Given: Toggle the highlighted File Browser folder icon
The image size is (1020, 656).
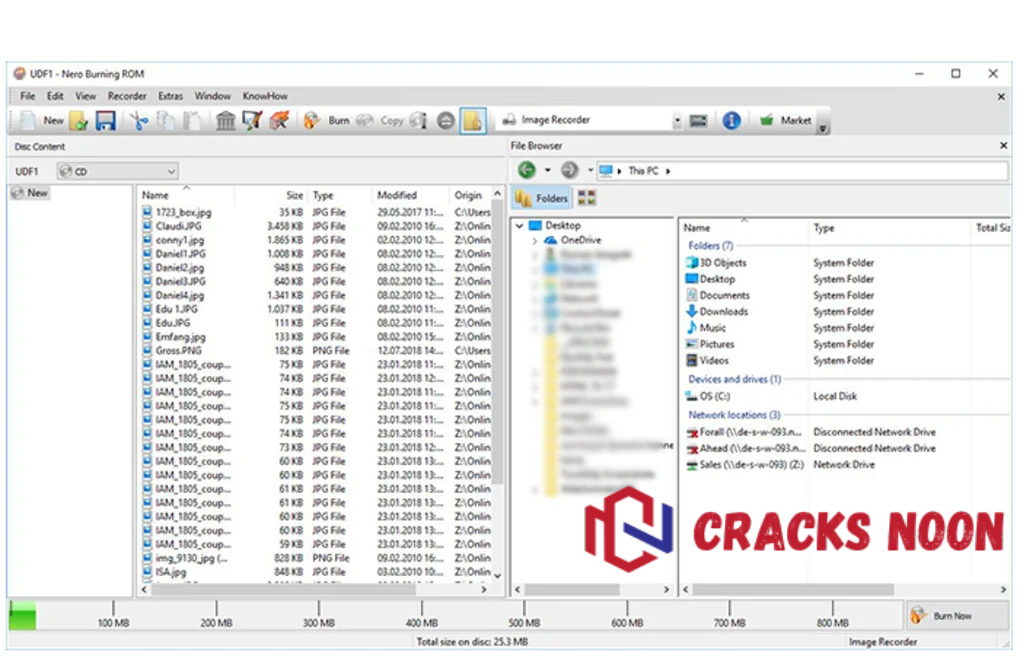Looking at the screenshot, I should click(x=473, y=120).
